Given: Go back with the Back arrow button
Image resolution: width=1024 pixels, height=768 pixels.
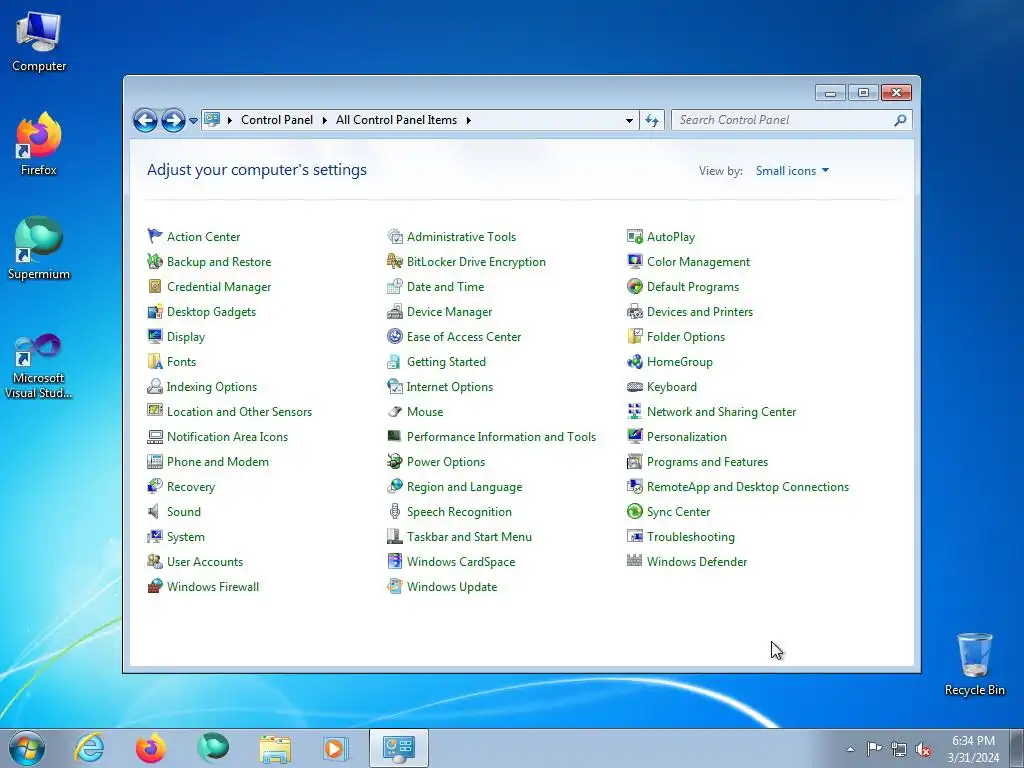Looking at the screenshot, I should click(x=145, y=120).
